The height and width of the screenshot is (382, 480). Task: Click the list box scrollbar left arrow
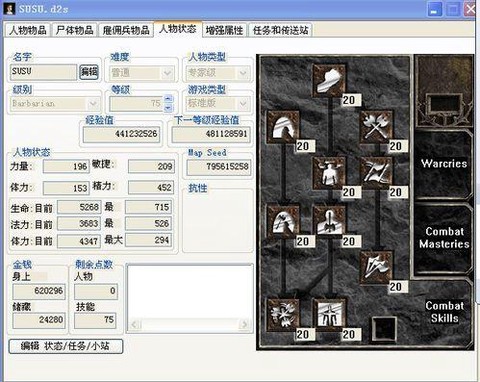tap(135, 324)
